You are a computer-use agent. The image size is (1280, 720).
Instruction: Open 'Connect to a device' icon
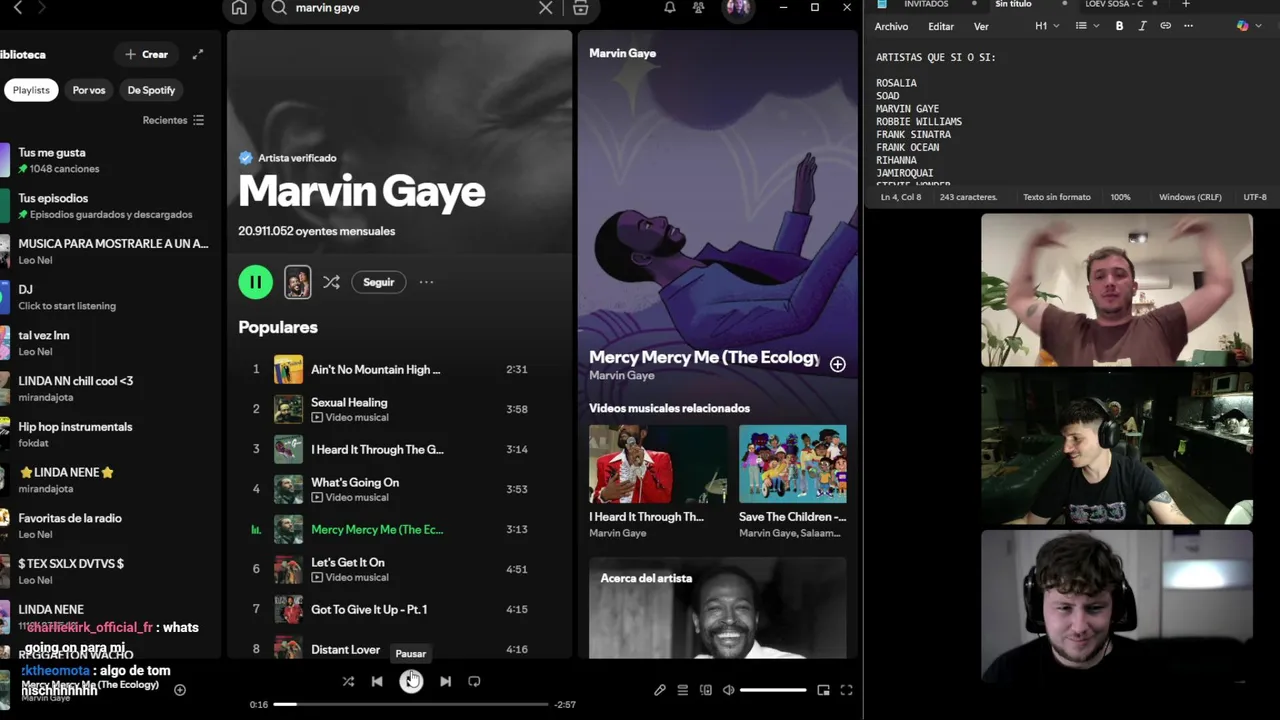706,690
